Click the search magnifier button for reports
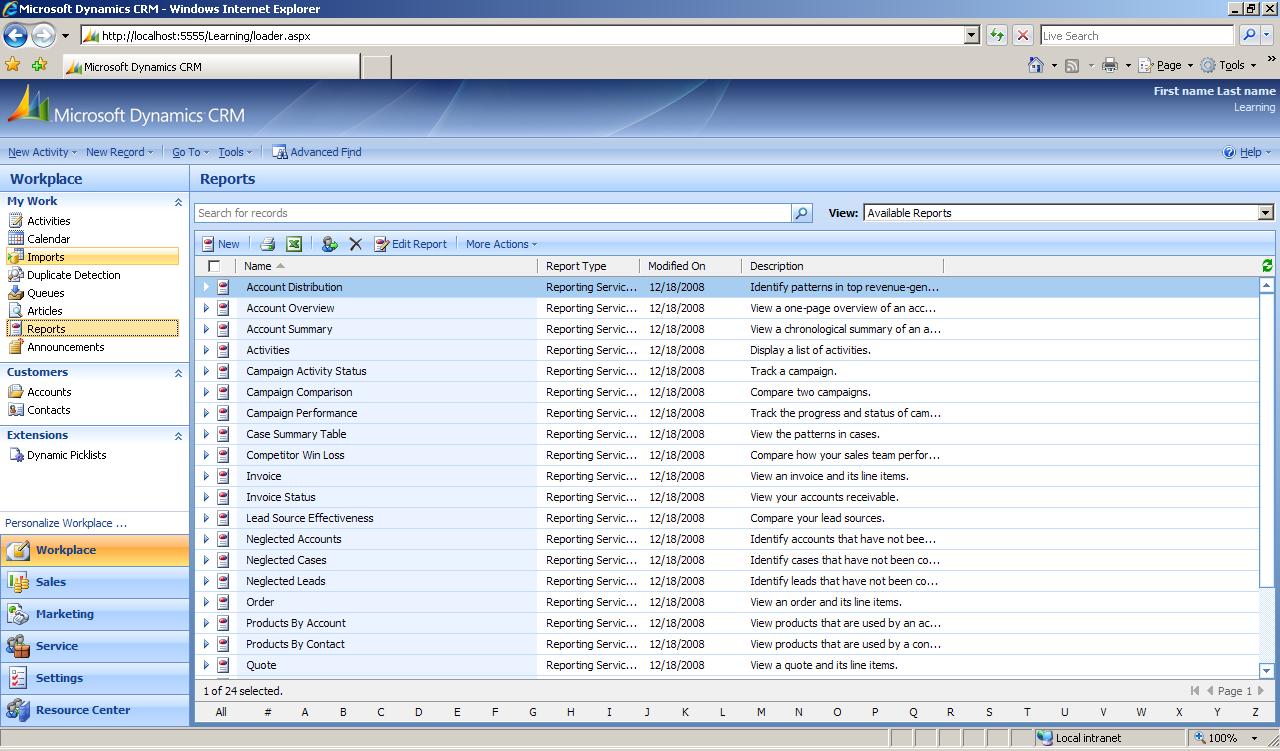The height and width of the screenshot is (751, 1280). point(801,213)
